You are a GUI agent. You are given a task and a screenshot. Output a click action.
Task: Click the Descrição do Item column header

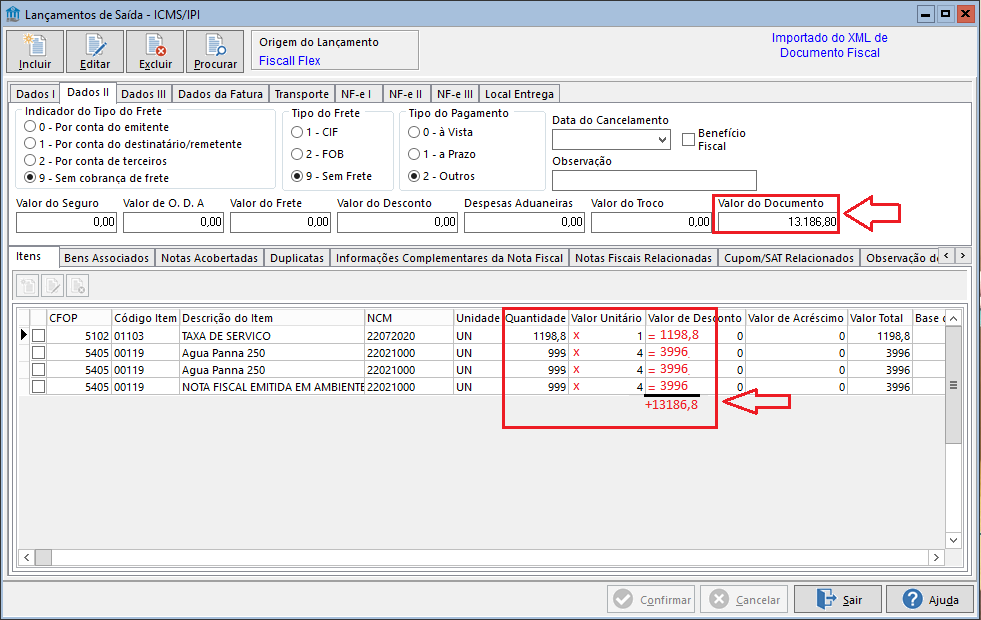point(272,318)
